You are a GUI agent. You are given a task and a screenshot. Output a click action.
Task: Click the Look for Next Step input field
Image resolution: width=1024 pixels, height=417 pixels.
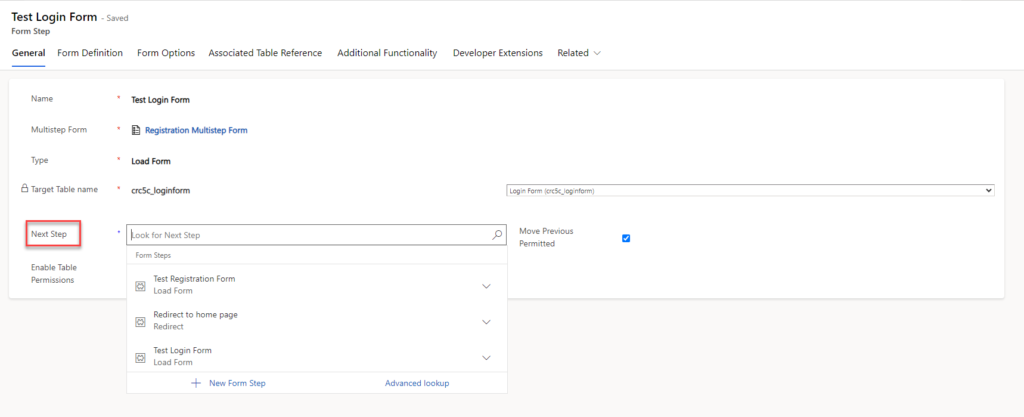point(308,236)
